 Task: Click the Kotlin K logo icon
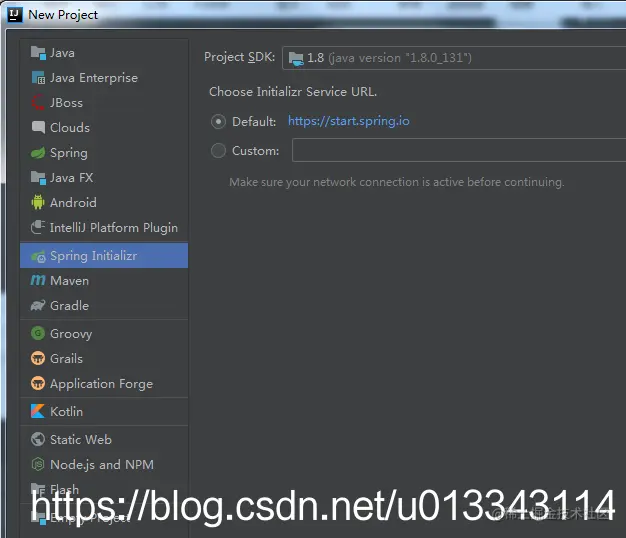coord(38,411)
